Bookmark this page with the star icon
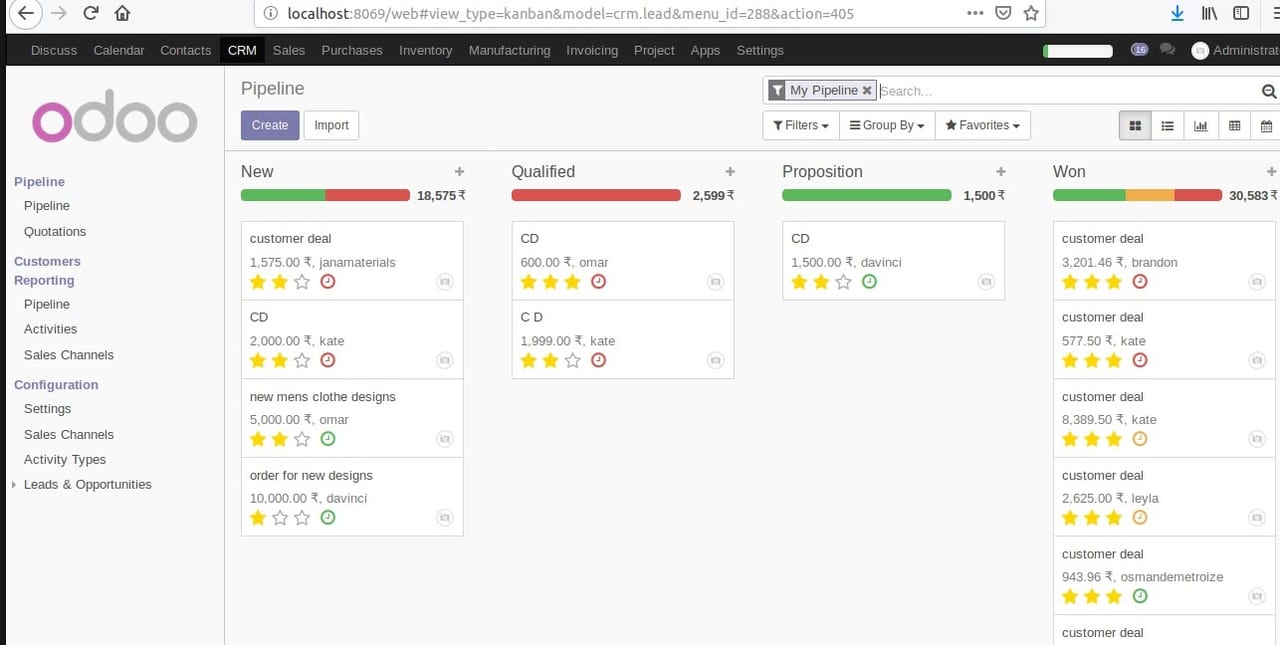 (x=1030, y=14)
